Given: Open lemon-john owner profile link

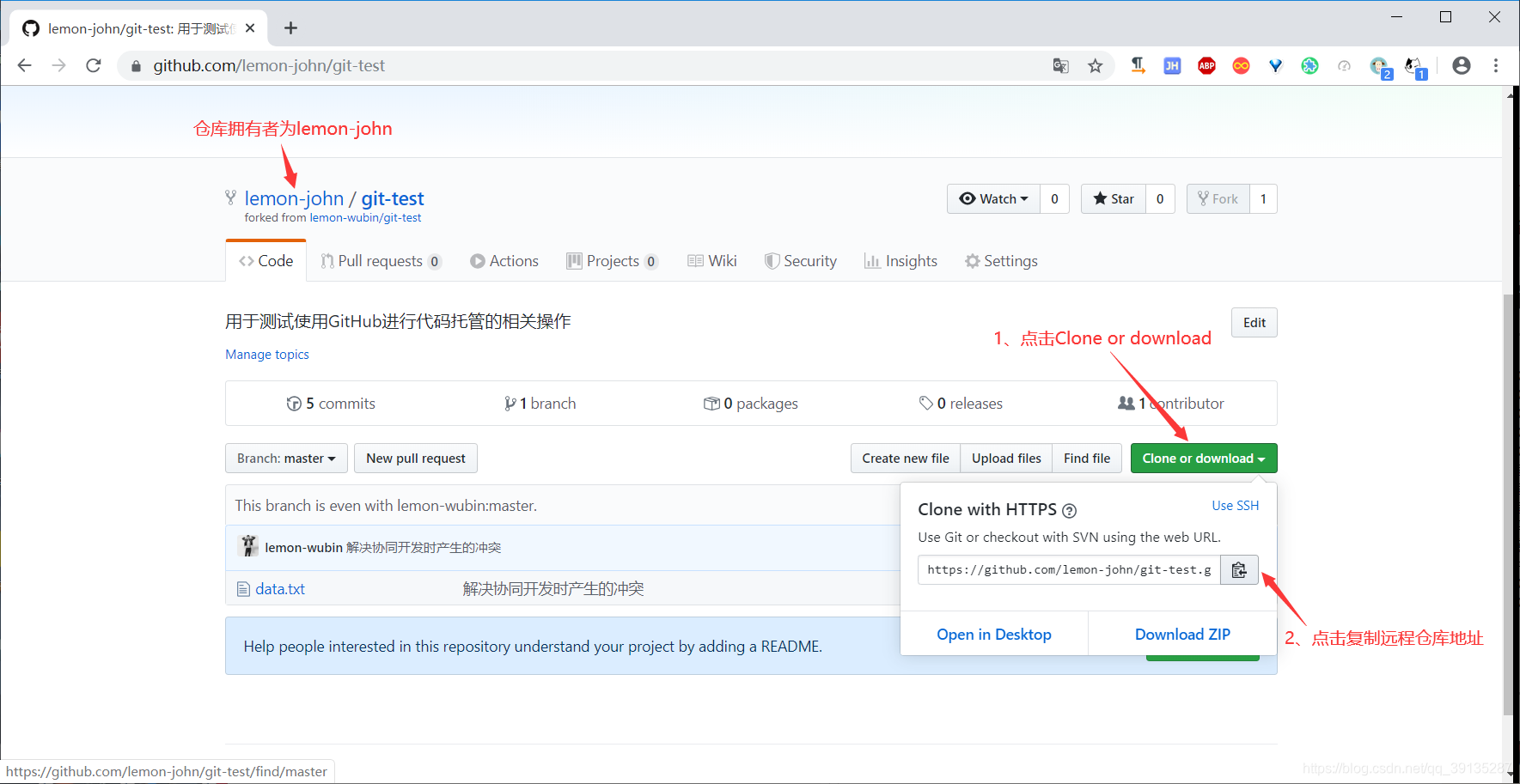Looking at the screenshot, I should [294, 198].
